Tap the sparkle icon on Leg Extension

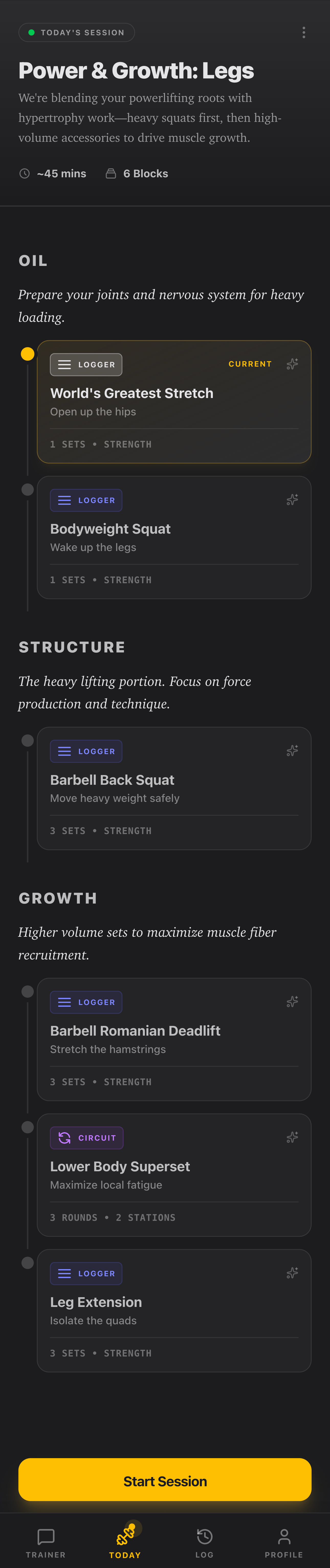[292, 1273]
